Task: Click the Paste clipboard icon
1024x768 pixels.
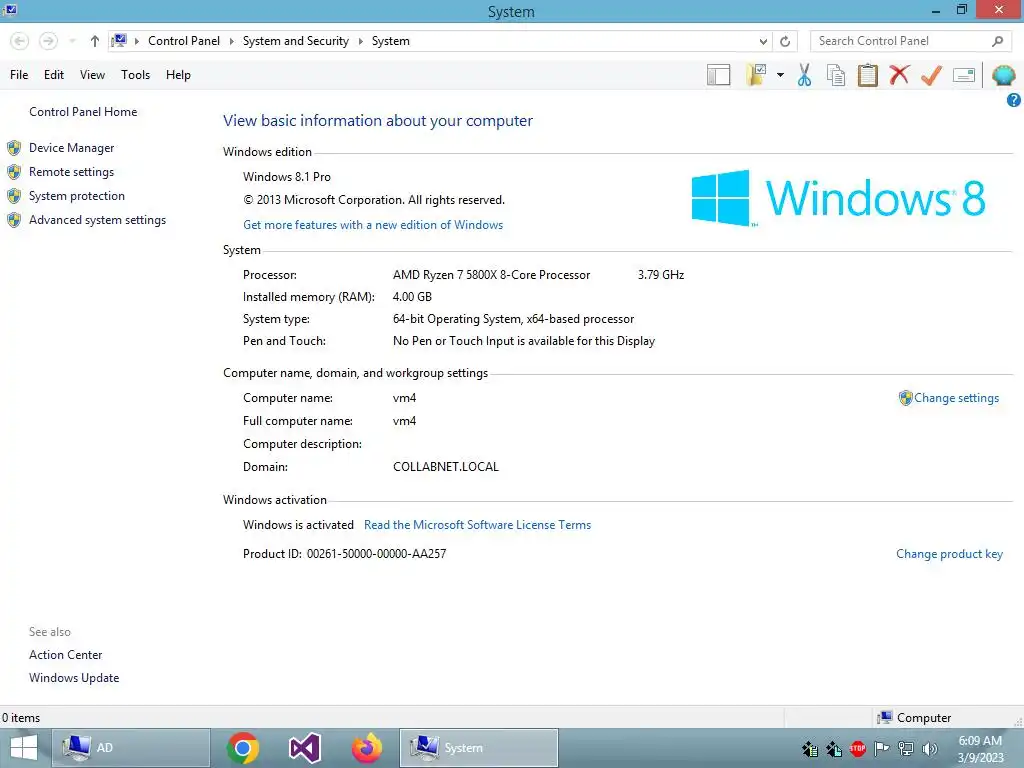Action: 867,75
